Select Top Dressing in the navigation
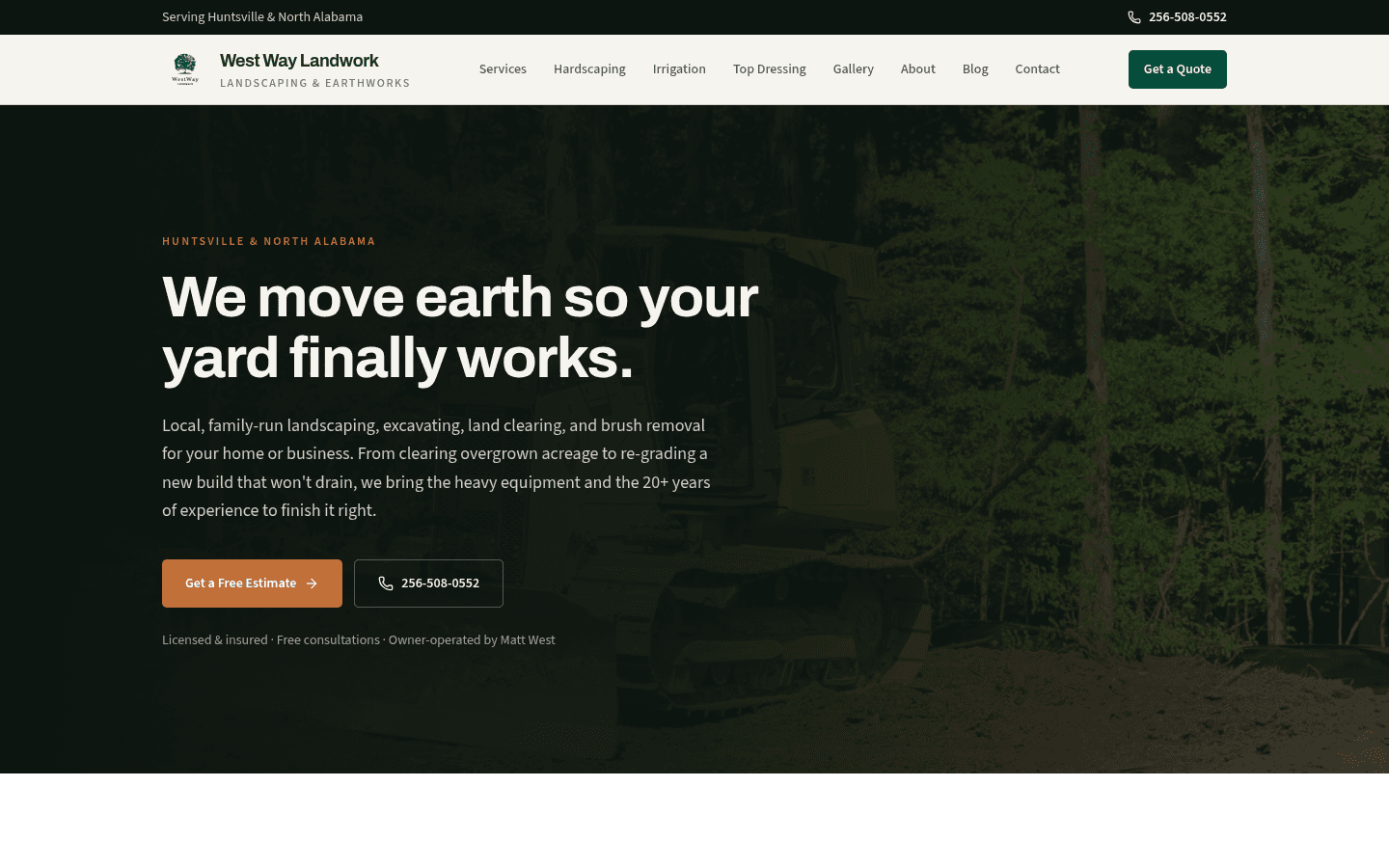 coord(770,69)
